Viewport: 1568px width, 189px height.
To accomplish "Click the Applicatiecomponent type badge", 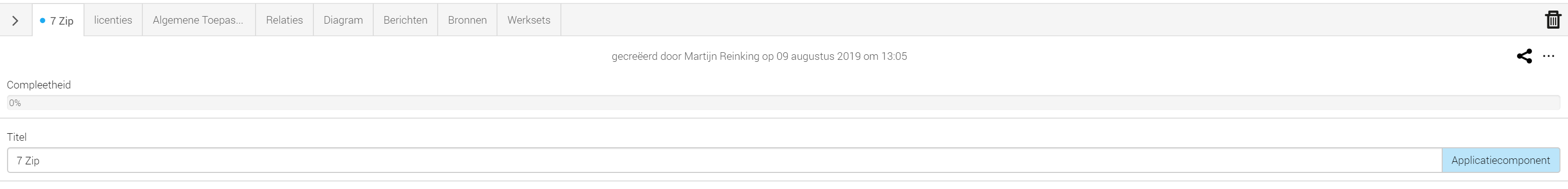I will tap(1501, 160).
